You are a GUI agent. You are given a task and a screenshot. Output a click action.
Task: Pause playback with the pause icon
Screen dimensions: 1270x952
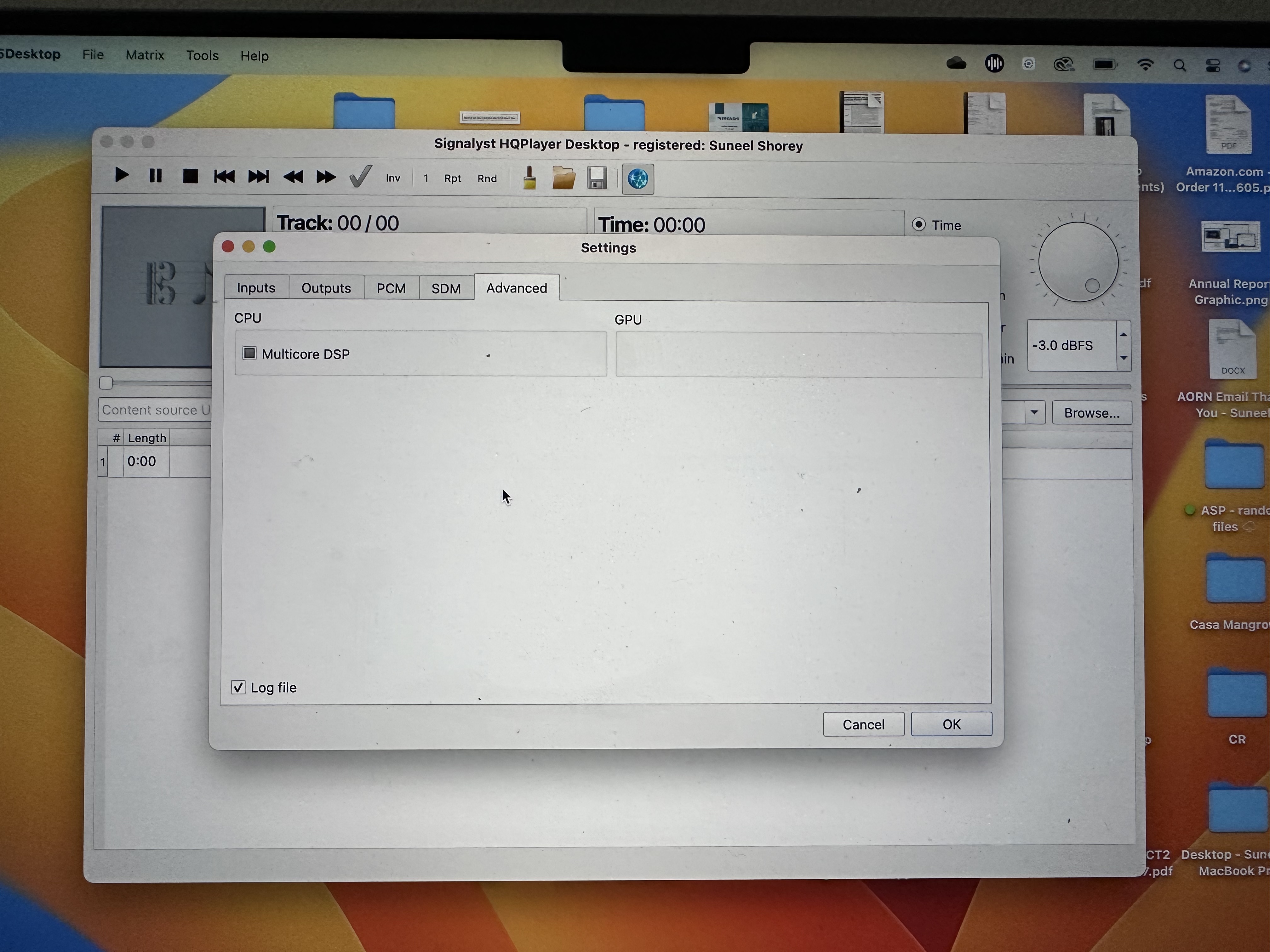[156, 176]
